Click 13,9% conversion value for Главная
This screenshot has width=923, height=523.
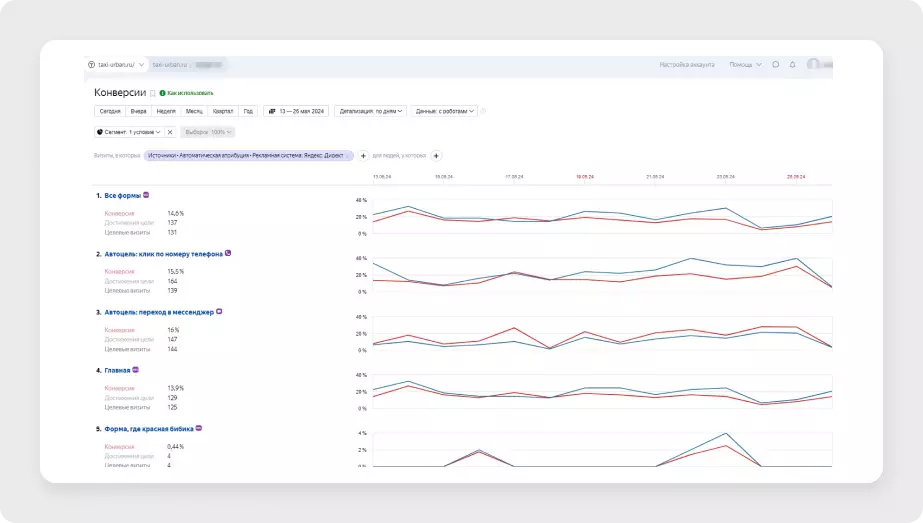pyautogui.click(x=175, y=388)
